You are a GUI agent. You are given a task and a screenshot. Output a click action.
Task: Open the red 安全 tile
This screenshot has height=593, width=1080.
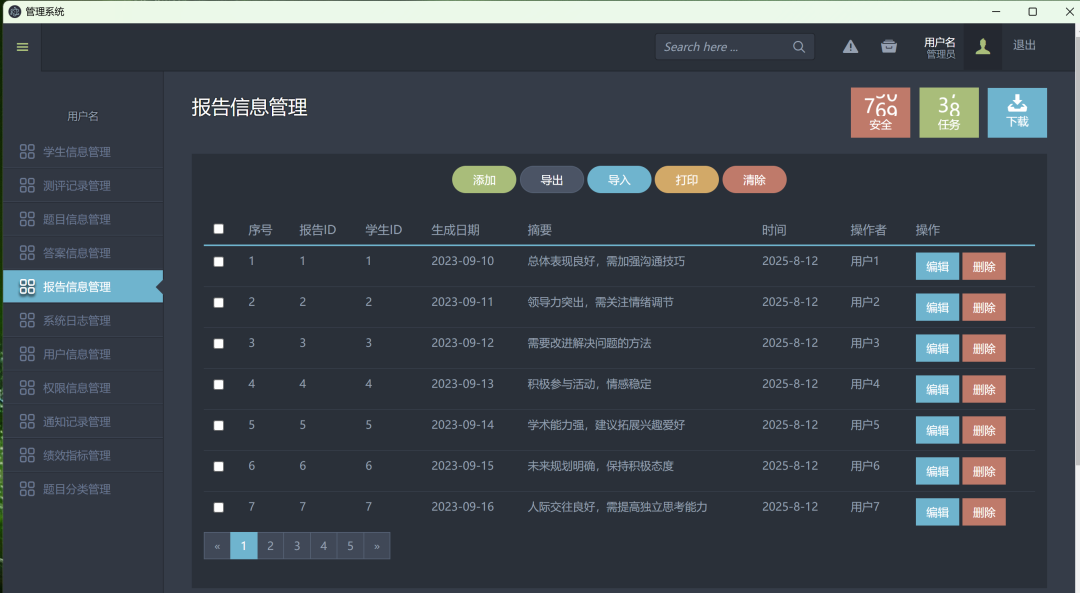[x=880, y=112]
